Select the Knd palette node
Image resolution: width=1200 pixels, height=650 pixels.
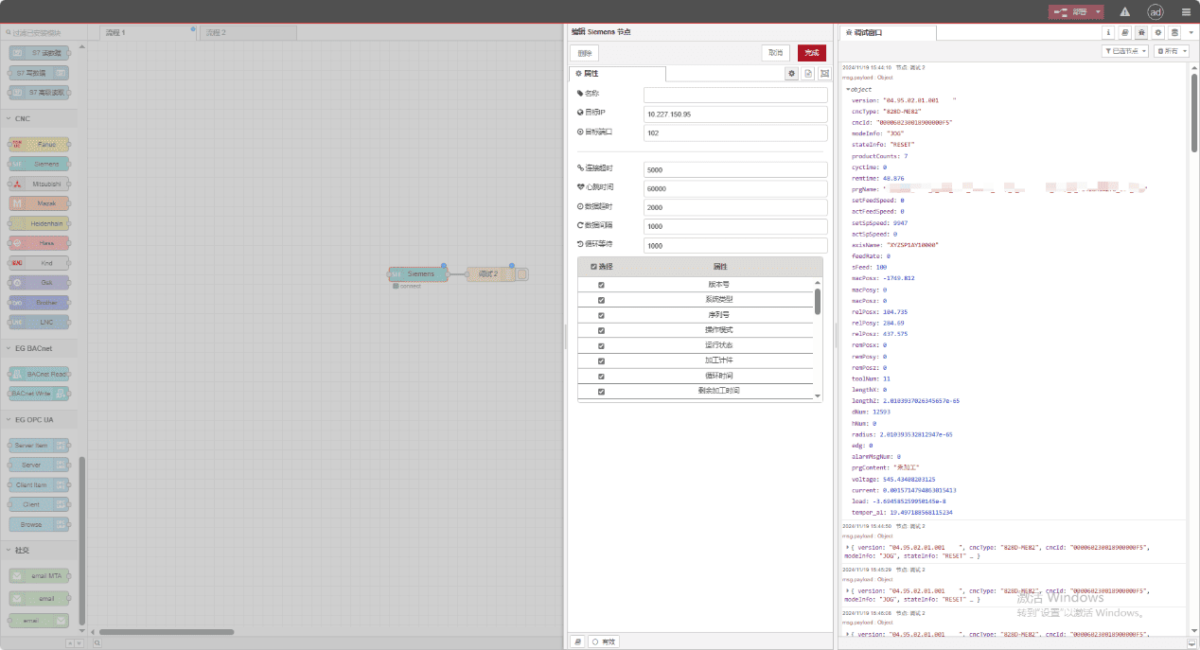[x=39, y=263]
